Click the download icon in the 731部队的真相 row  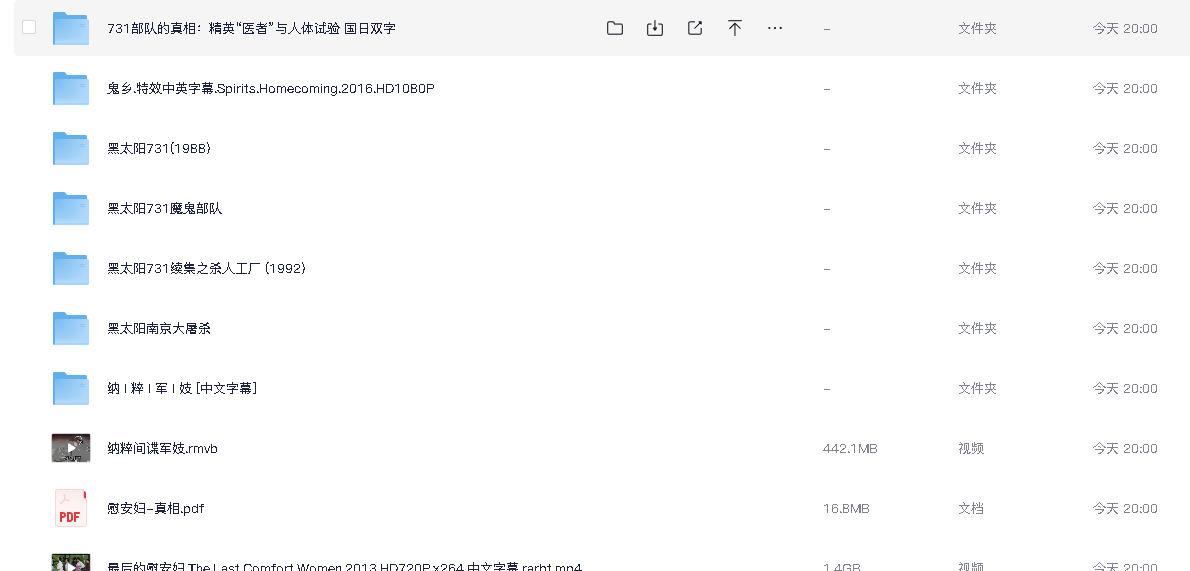click(x=655, y=28)
